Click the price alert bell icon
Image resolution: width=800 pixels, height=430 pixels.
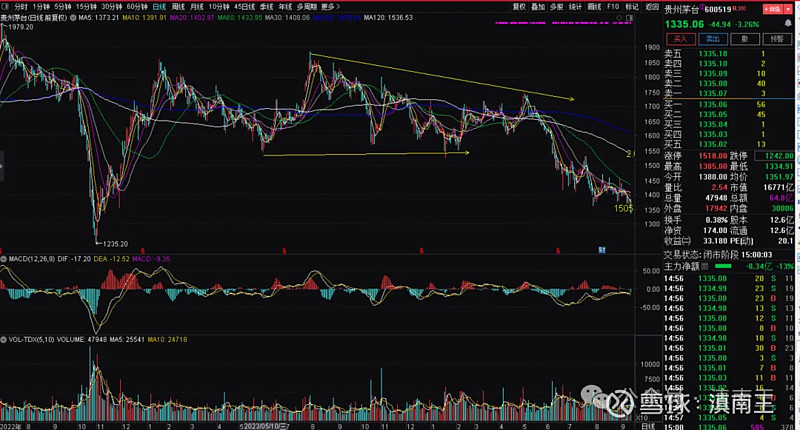pos(788,23)
